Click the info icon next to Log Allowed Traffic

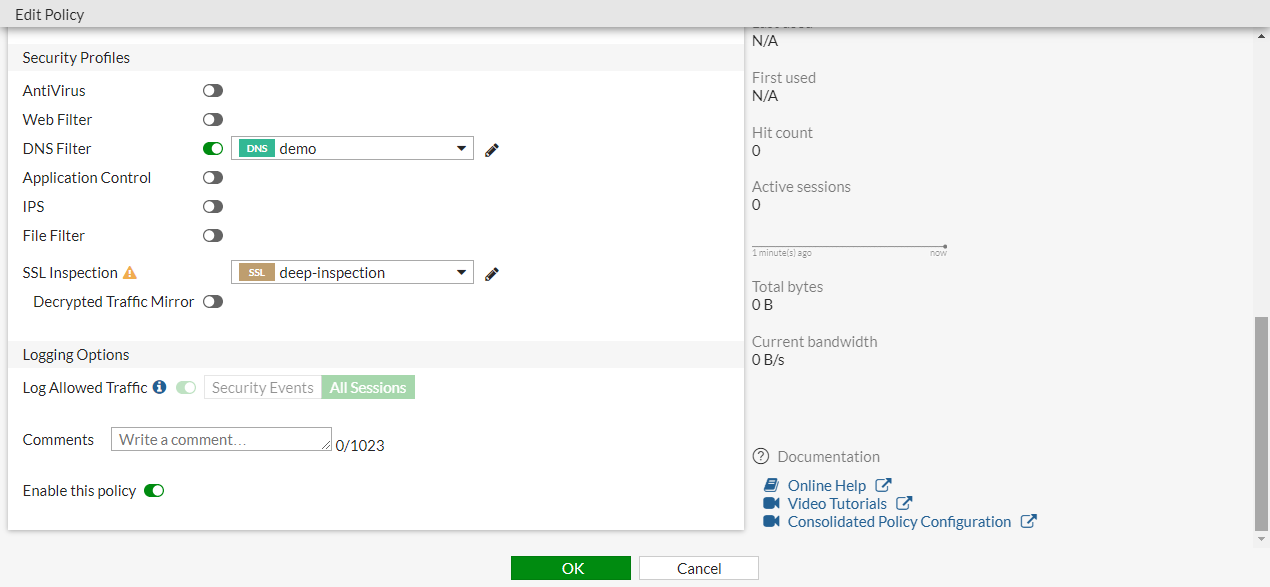(x=160, y=387)
